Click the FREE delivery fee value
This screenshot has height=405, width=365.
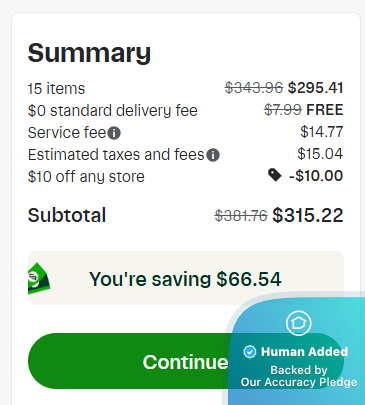tap(325, 110)
